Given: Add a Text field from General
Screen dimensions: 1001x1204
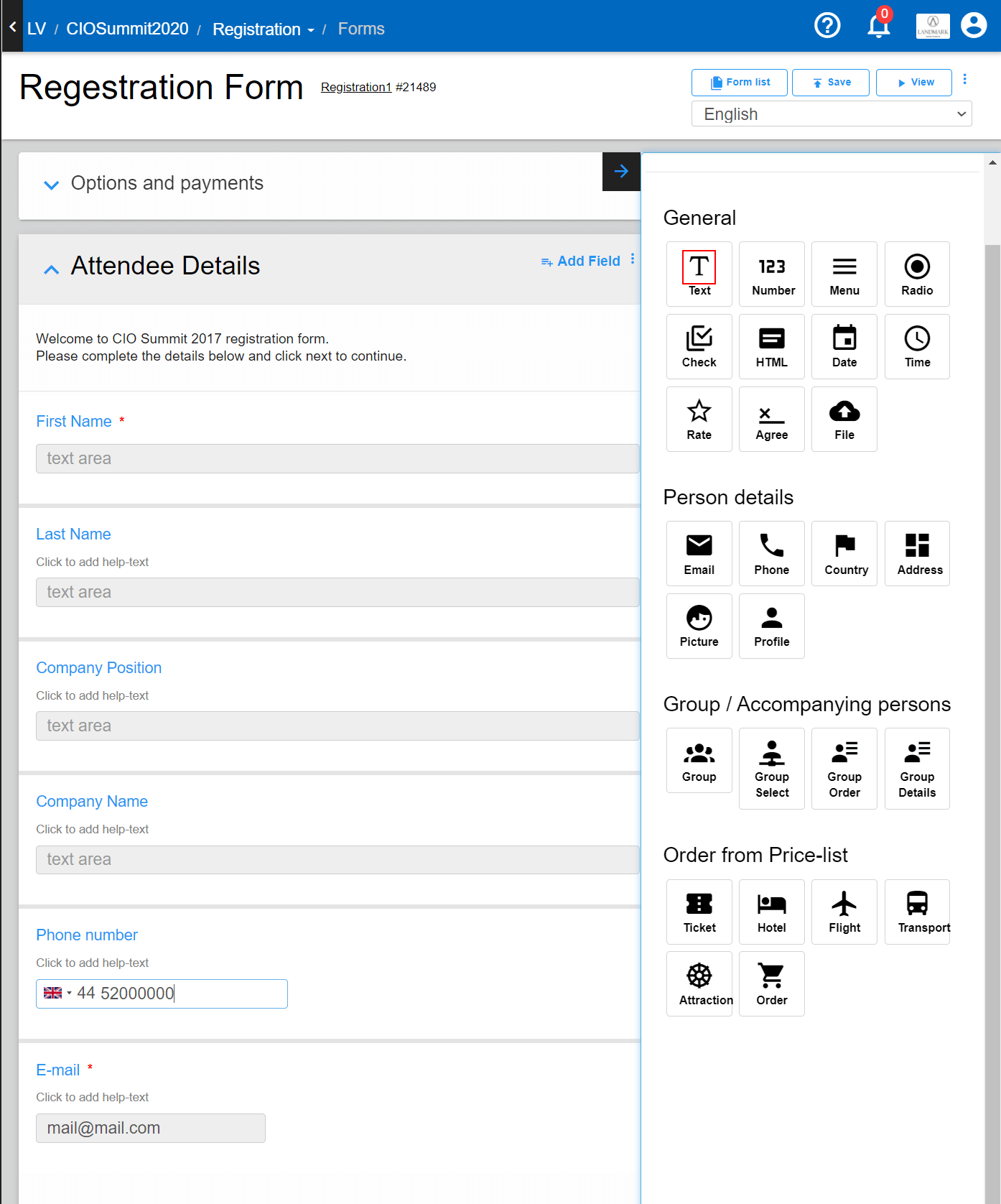Looking at the screenshot, I should click(x=699, y=274).
